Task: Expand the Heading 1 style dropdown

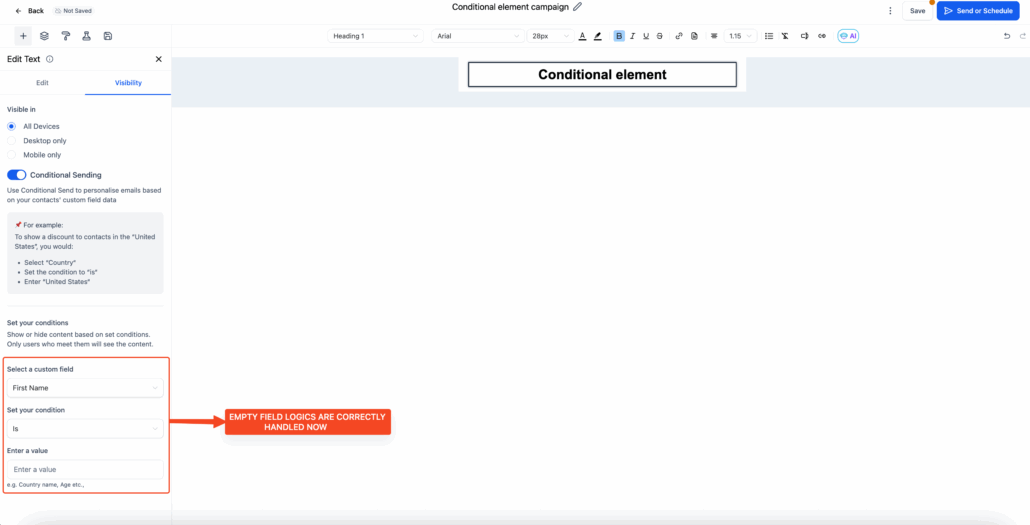Action: [375, 36]
